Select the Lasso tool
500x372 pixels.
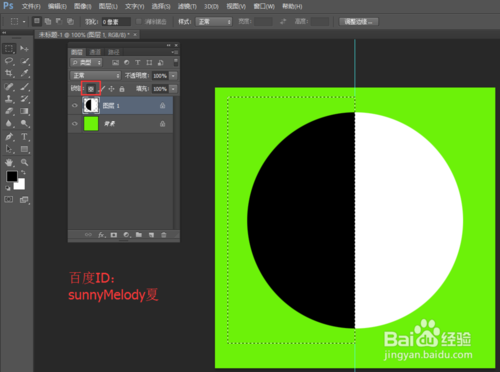coord(9,61)
